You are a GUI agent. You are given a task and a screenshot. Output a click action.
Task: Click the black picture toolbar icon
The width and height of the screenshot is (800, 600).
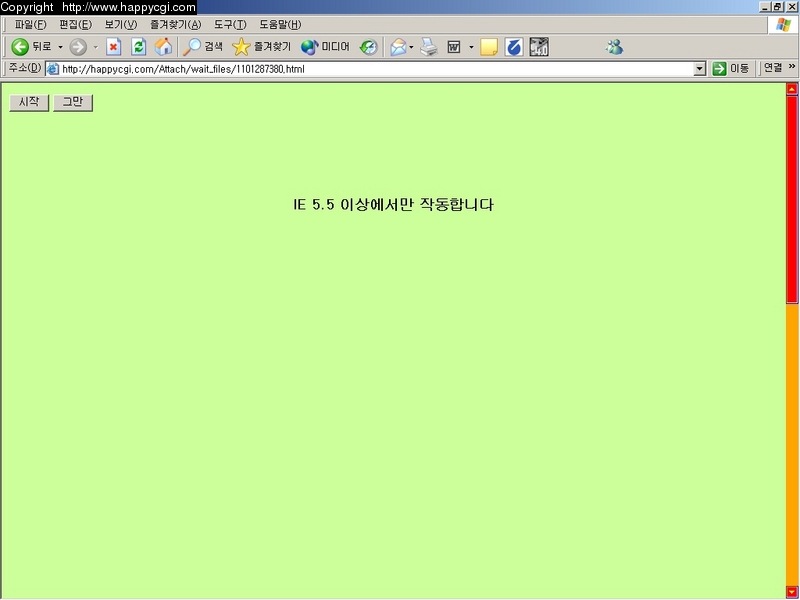(x=539, y=47)
